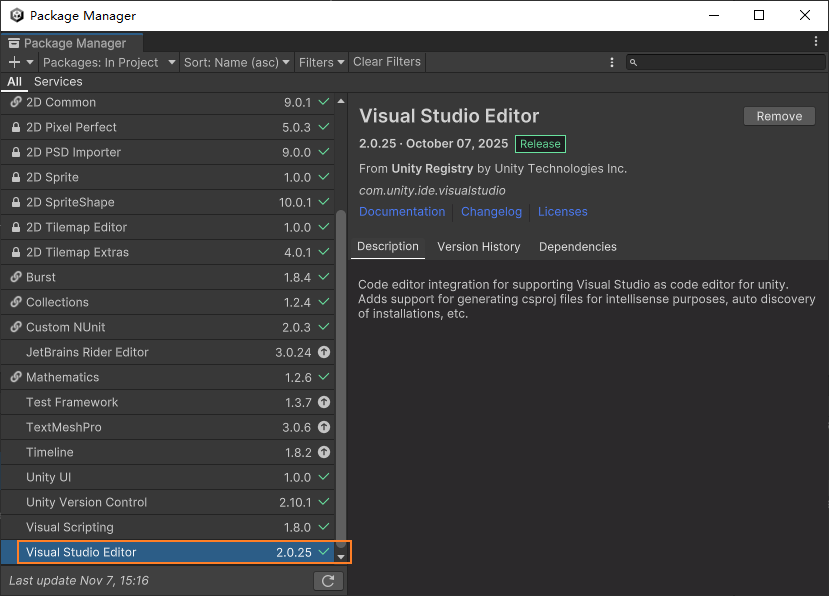Click the link icon beside 2D Common
The image size is (829, 596).
point(16,102)
